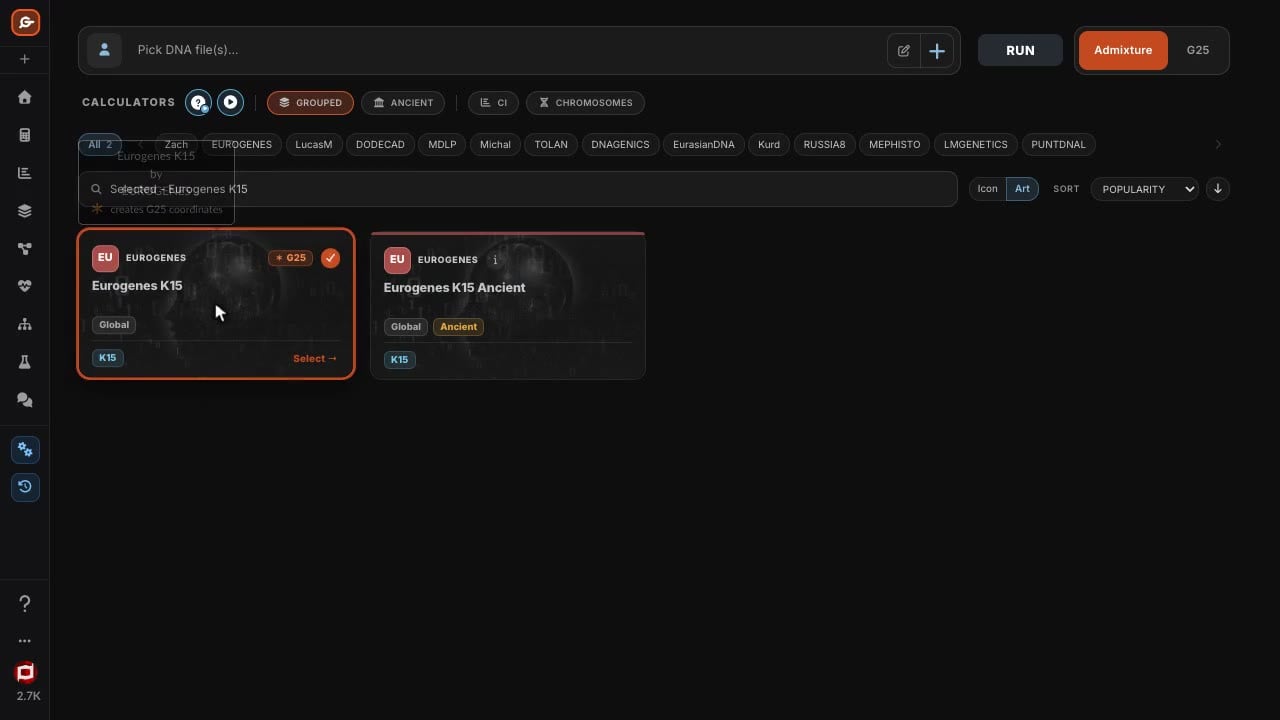Click the question mark help icon in sidebar

(25, 603)
